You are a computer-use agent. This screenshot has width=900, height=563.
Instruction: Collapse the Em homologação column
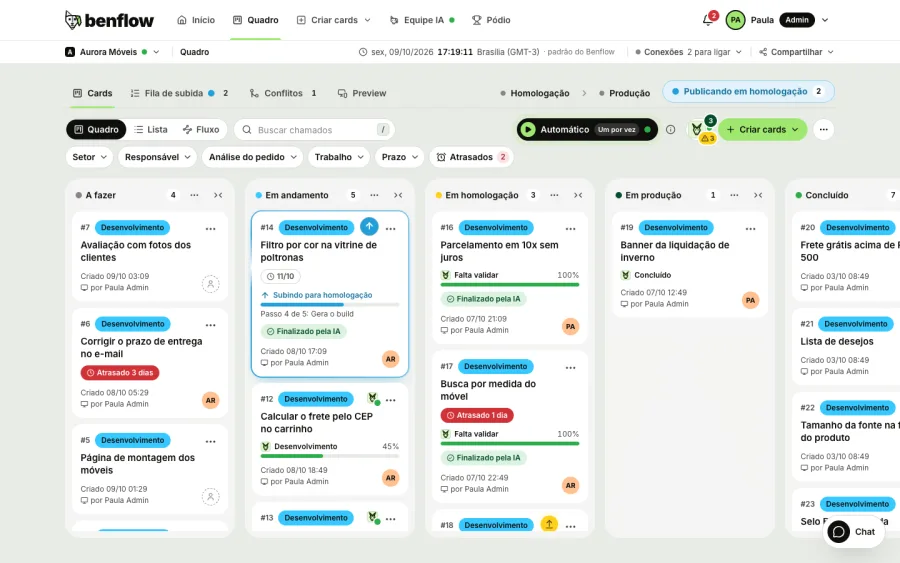click(578, 195)
